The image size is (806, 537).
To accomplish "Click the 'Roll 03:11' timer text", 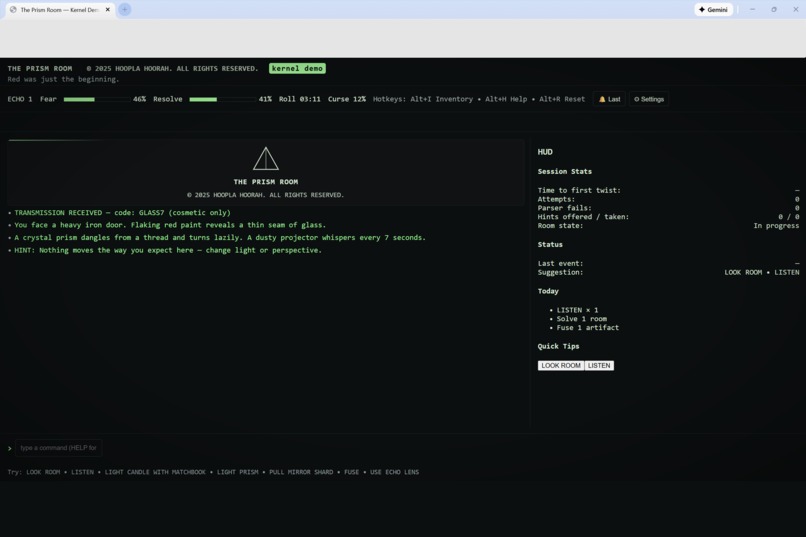I will tap(300, 99).
